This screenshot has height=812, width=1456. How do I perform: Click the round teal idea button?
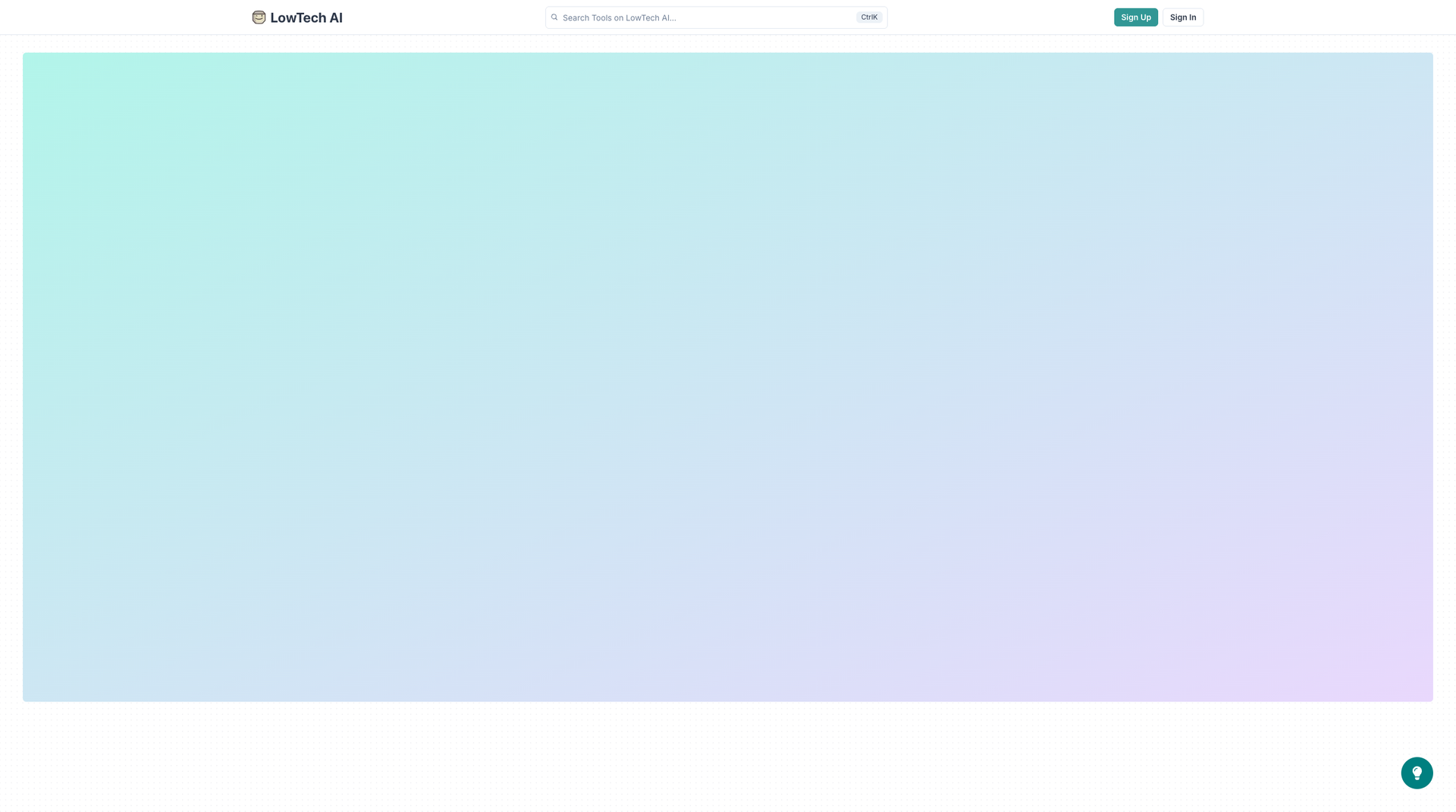point(1416,773)
